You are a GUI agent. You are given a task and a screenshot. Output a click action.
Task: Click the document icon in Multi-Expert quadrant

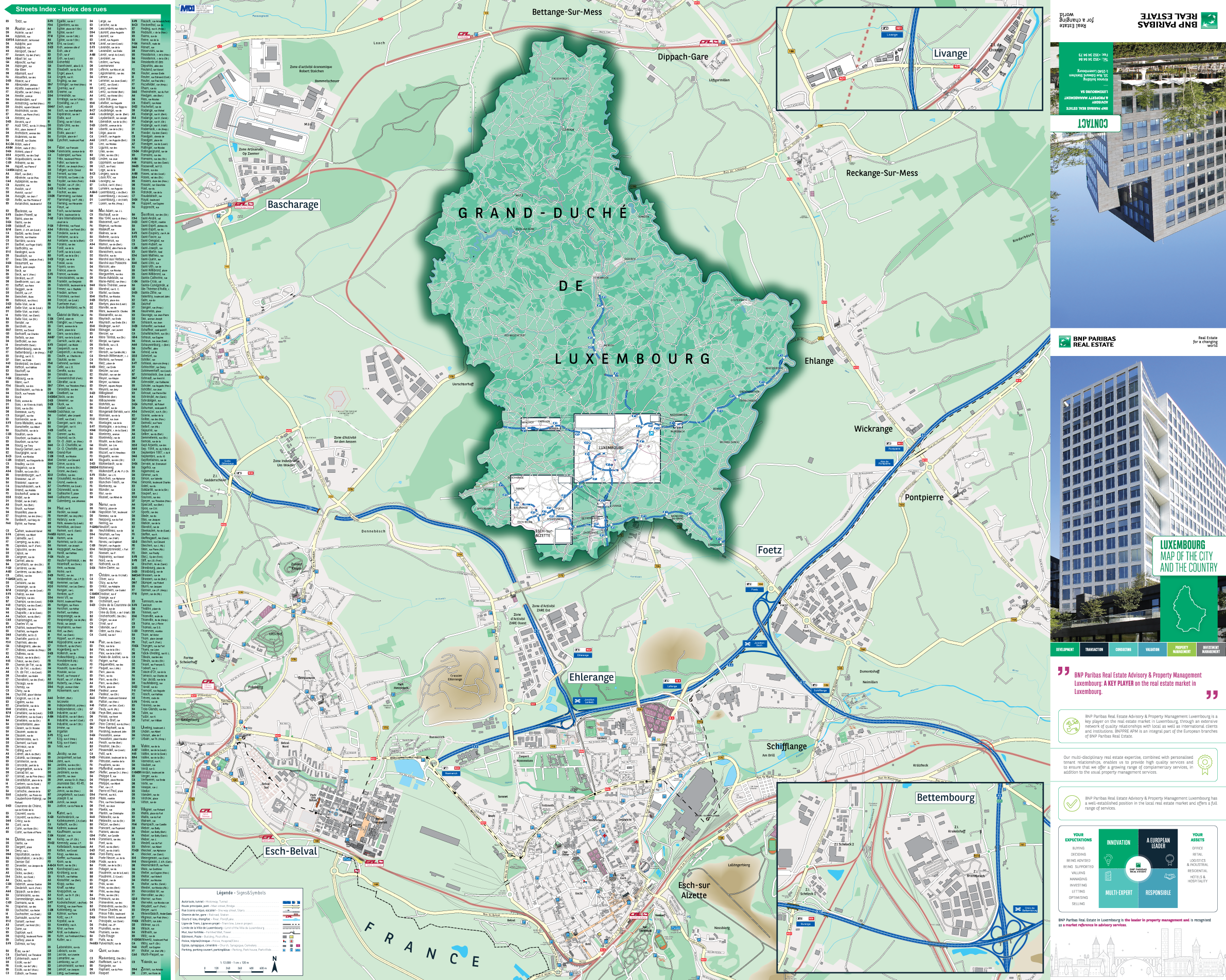1108,877
